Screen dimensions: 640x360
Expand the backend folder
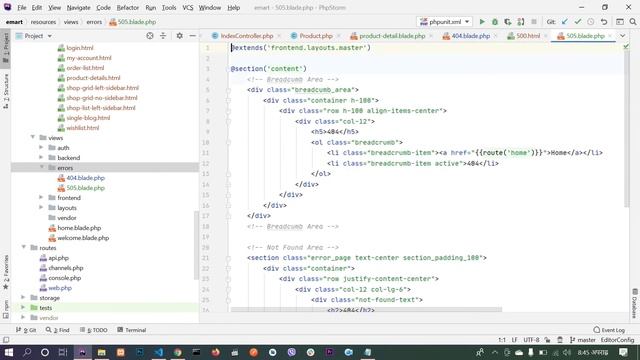[41, 158]
